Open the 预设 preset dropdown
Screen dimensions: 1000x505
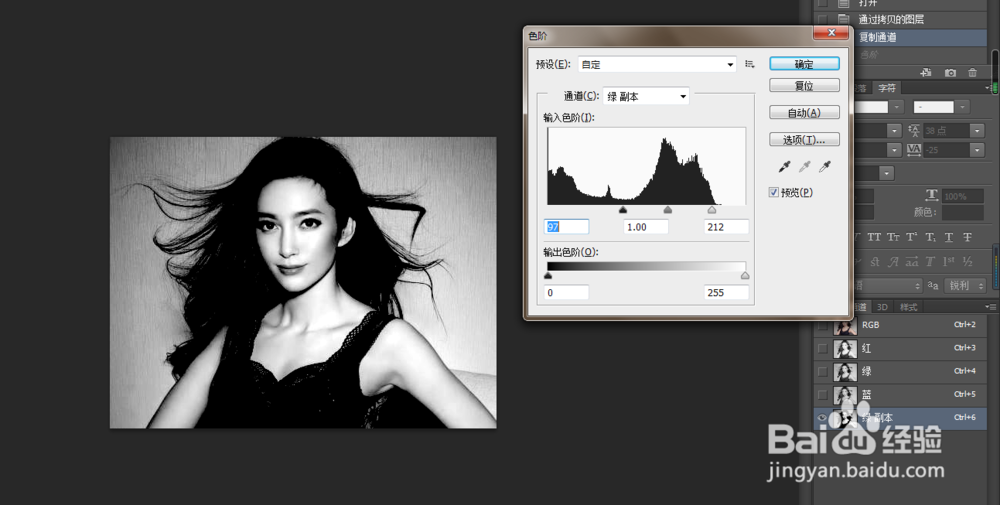pos(657,64)
